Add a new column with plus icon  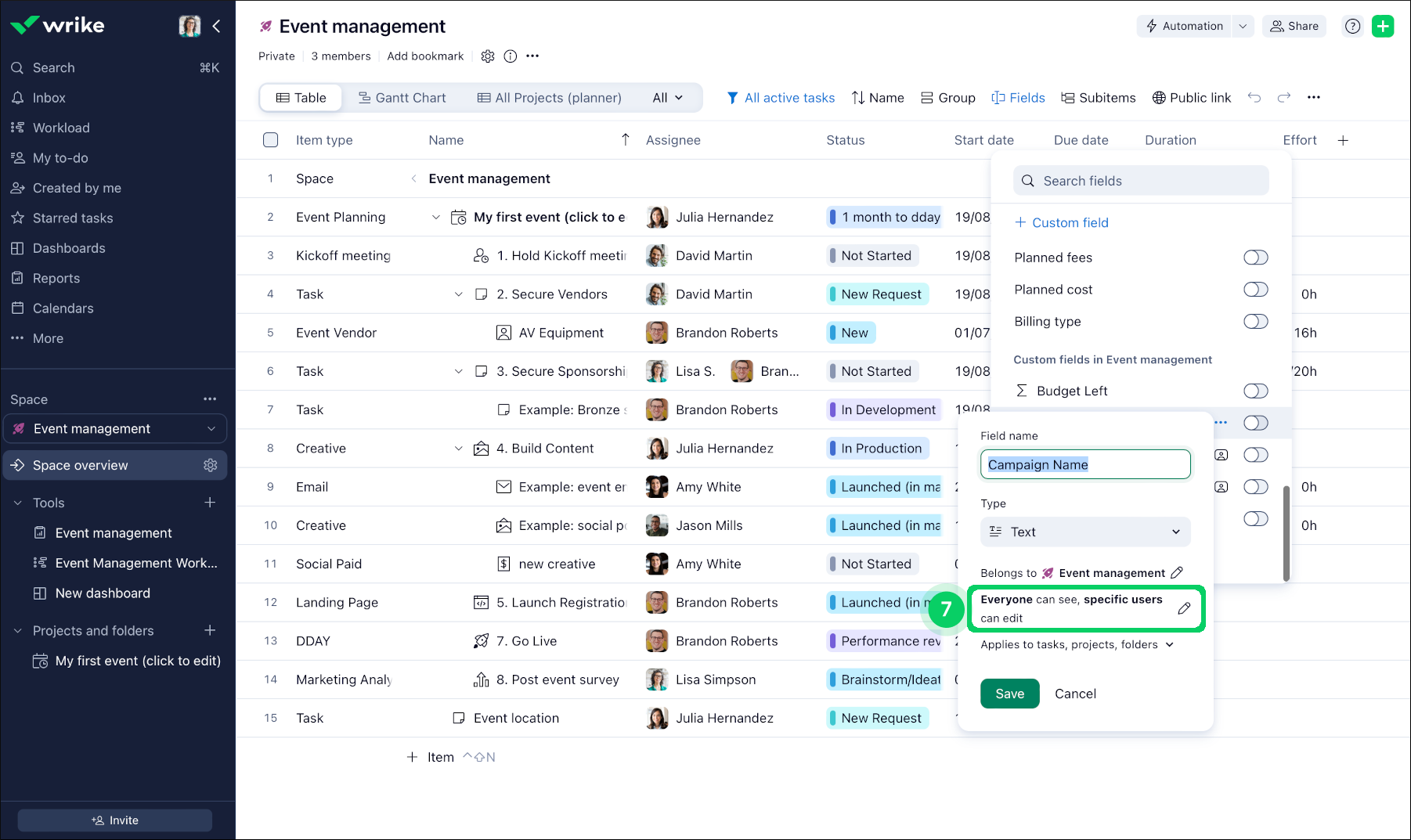[1343, 140]
